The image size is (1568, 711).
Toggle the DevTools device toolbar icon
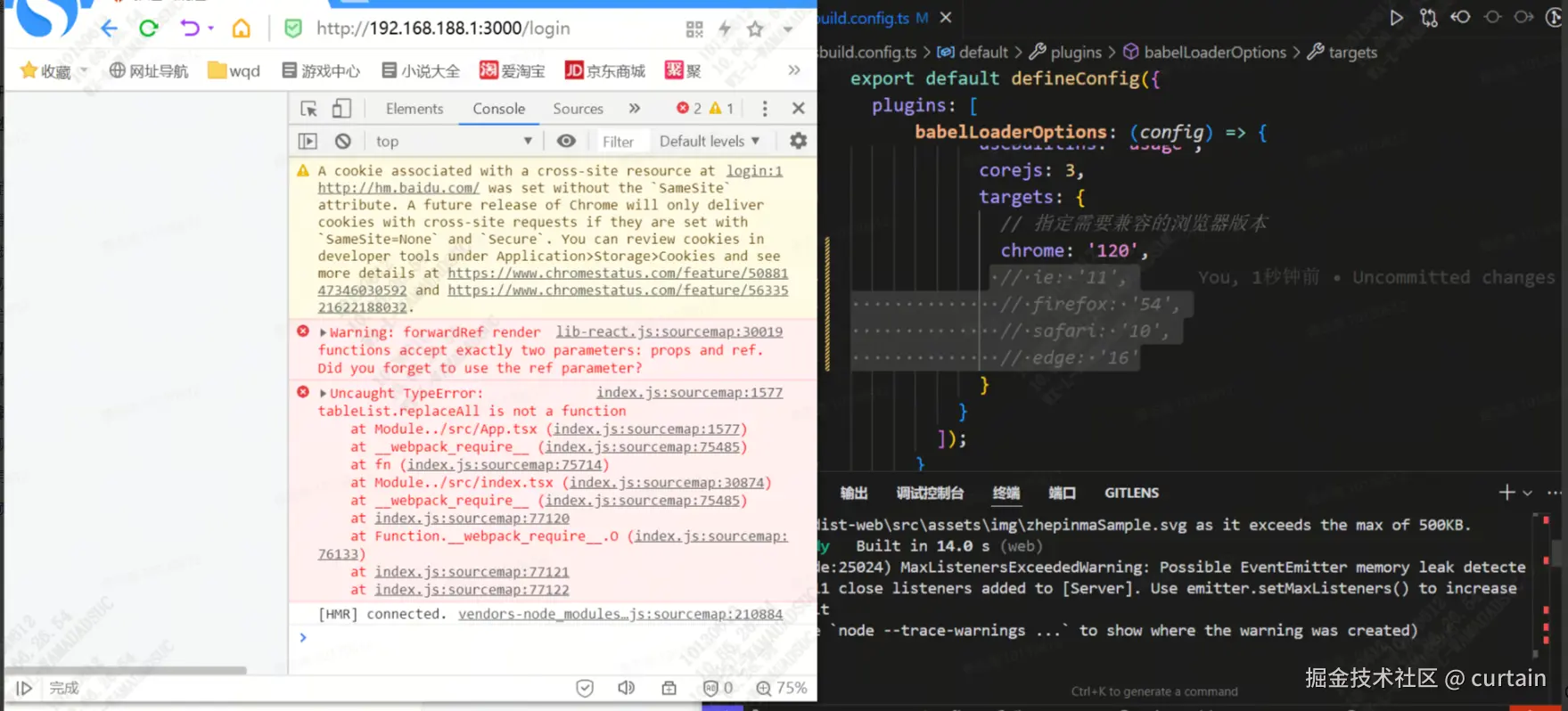341,109
